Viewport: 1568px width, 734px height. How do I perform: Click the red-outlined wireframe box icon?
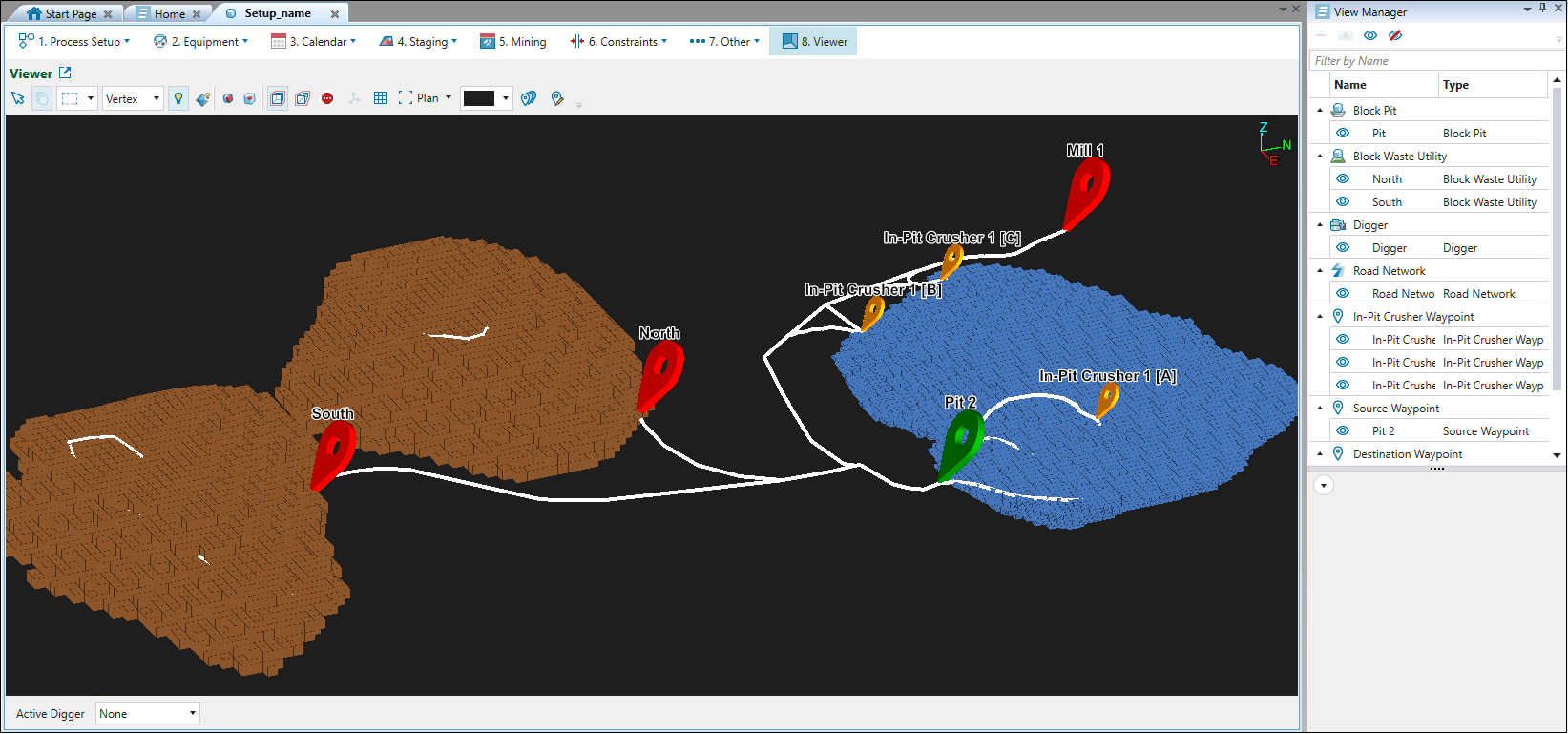click(x=303, y=98)
